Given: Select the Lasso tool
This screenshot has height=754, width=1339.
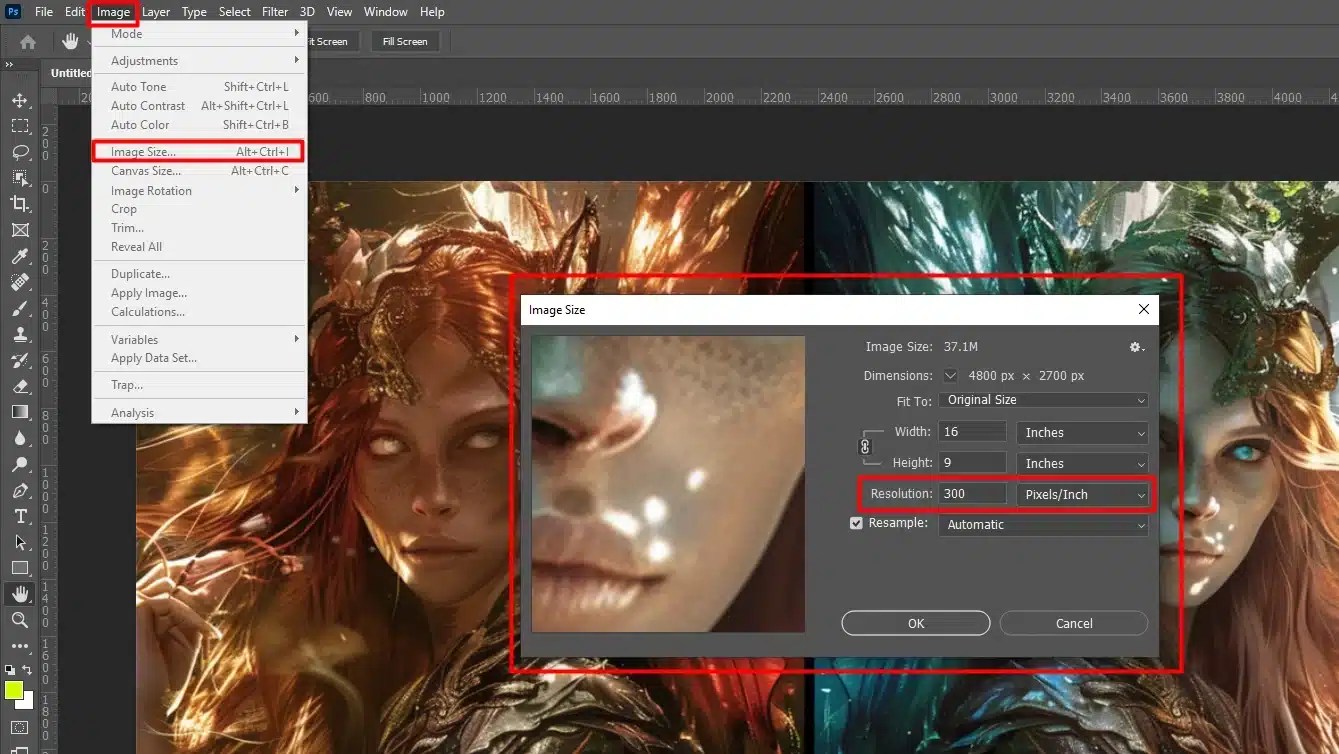Looking at the screenshot, I should click(19, 152).
